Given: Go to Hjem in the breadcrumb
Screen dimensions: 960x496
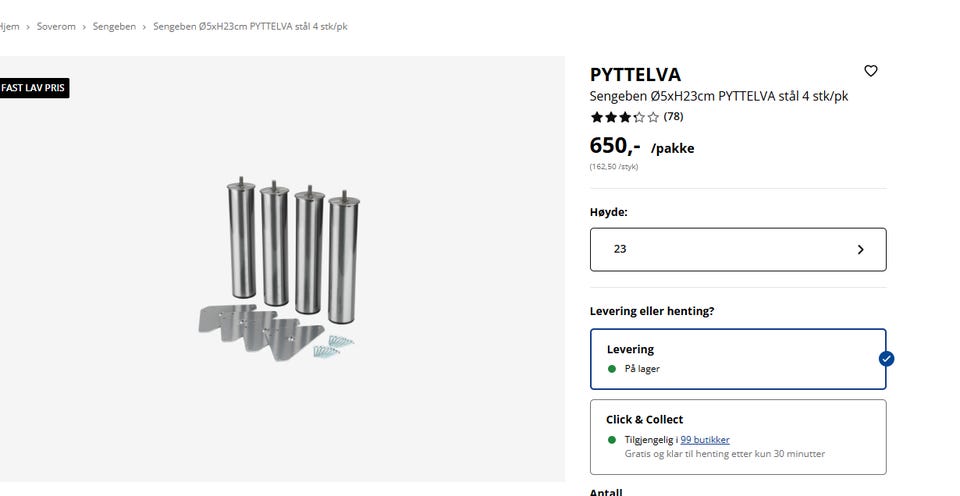Looking at the screenshot, I should pos(9,26).
